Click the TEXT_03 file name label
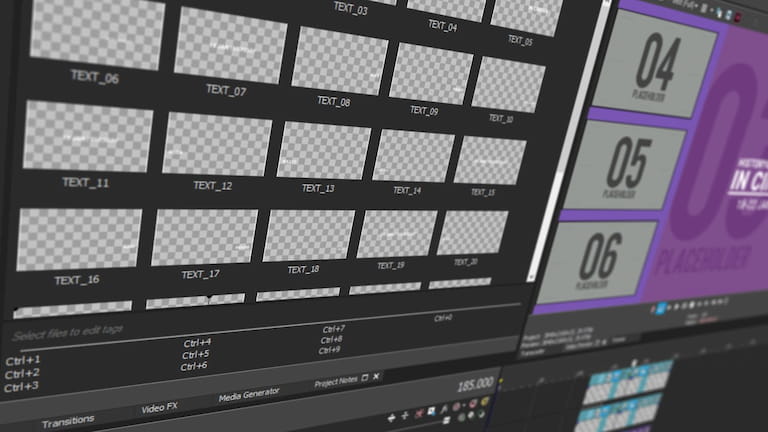768x432 pixels. pyautogui.click(x=350, y=9)
